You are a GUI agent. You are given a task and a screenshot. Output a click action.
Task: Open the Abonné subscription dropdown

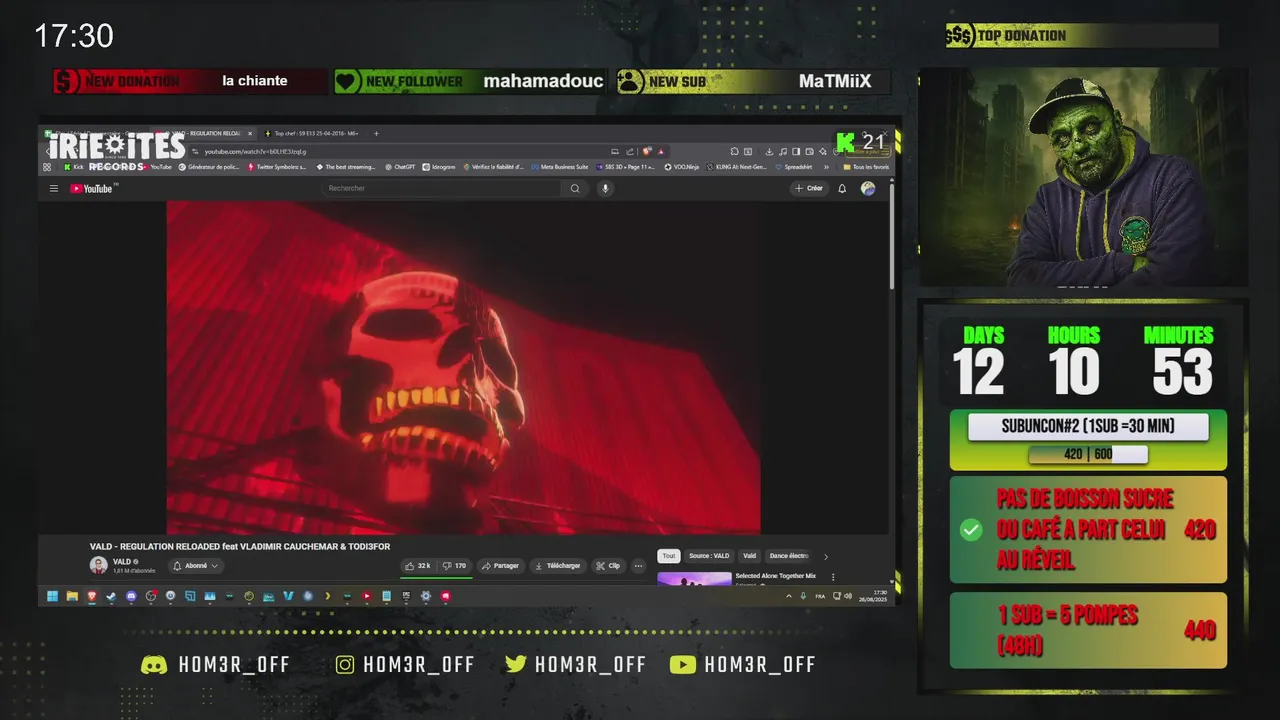click(195, 566)
